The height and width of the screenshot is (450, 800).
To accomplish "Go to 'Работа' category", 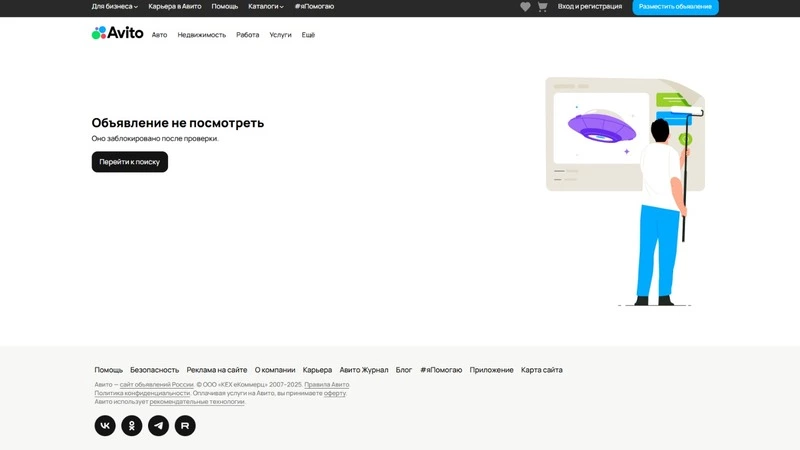I will (247, 35).
